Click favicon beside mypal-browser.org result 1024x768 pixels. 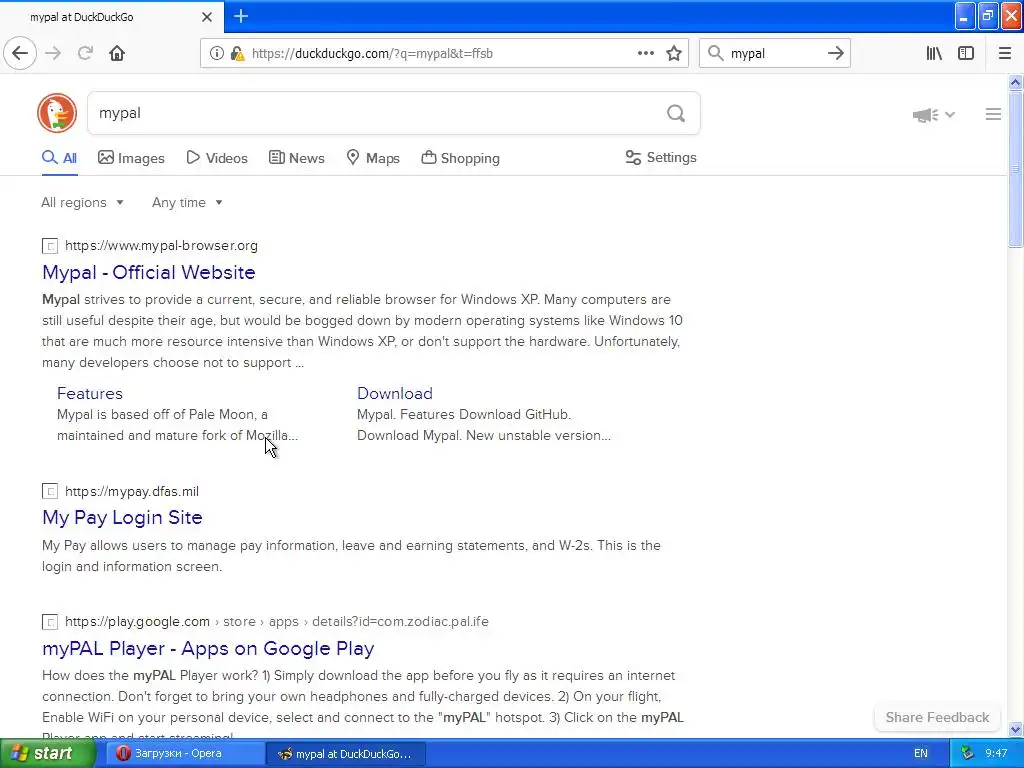pos(50,246)
